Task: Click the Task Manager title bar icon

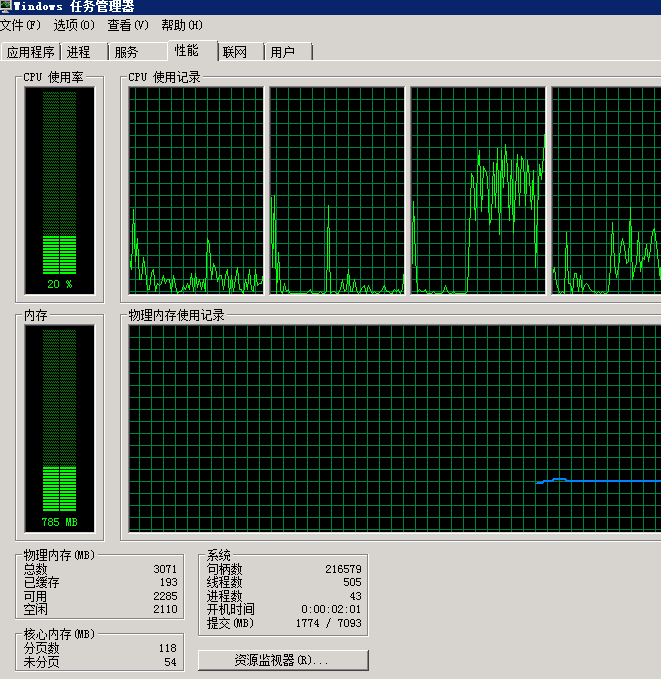Action: (x=6, y=6)
